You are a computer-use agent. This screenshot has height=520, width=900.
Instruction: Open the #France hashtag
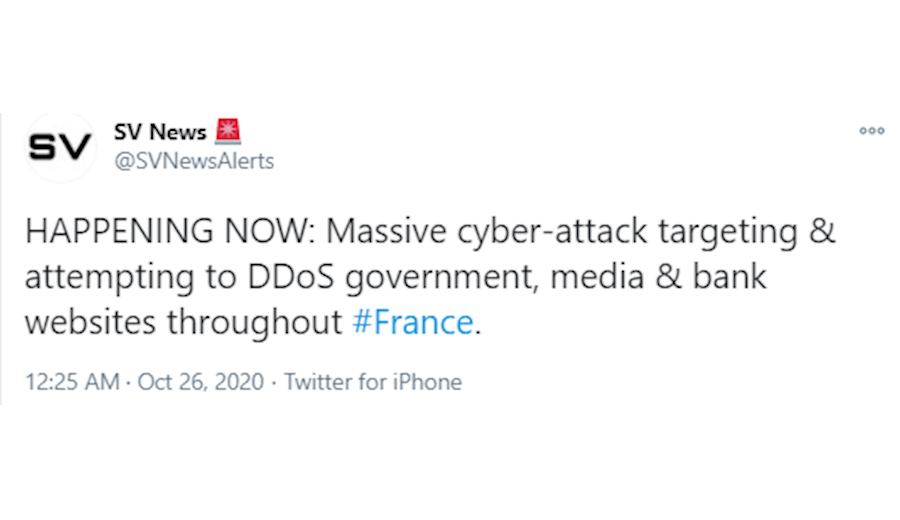(413, 322)
